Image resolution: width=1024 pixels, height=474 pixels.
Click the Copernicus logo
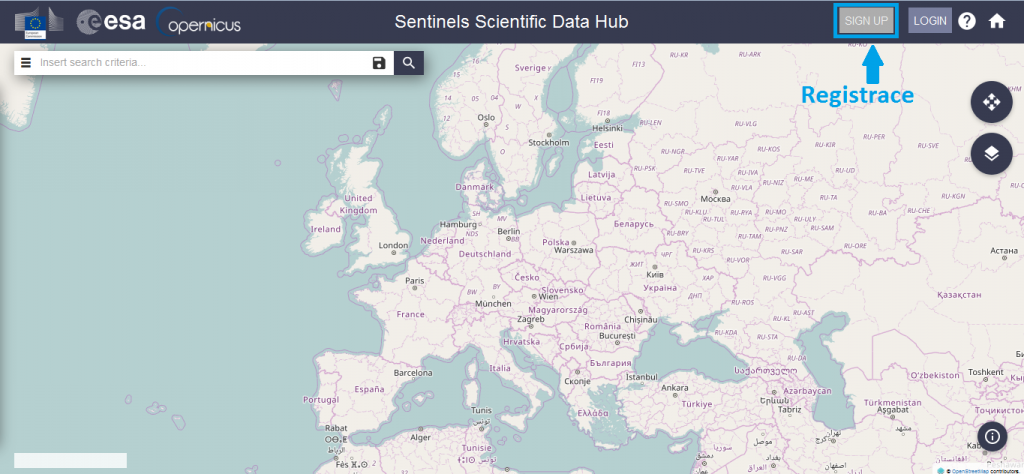point(199,22)
